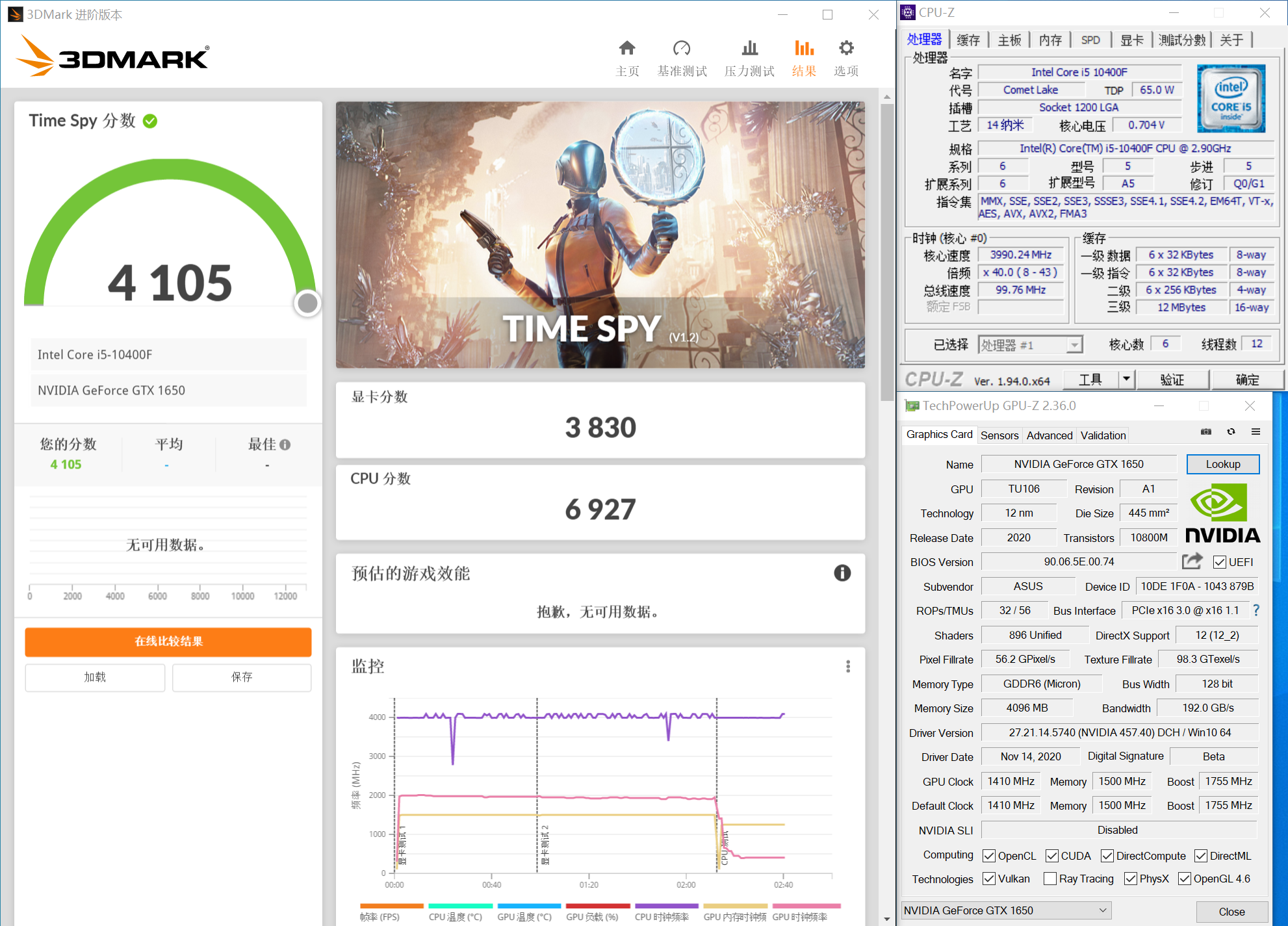Click the 3DMark vertical scrollbar thumb

pyautogui.click(x=887, y=252)
